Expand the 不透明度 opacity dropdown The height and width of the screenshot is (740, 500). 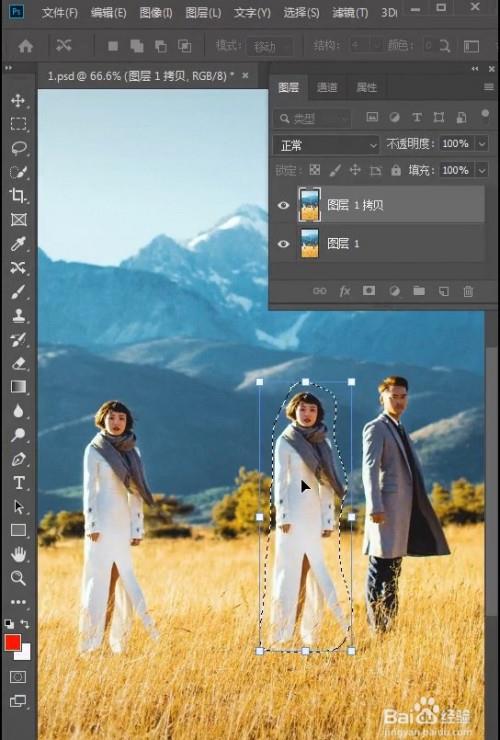[482, 143]
